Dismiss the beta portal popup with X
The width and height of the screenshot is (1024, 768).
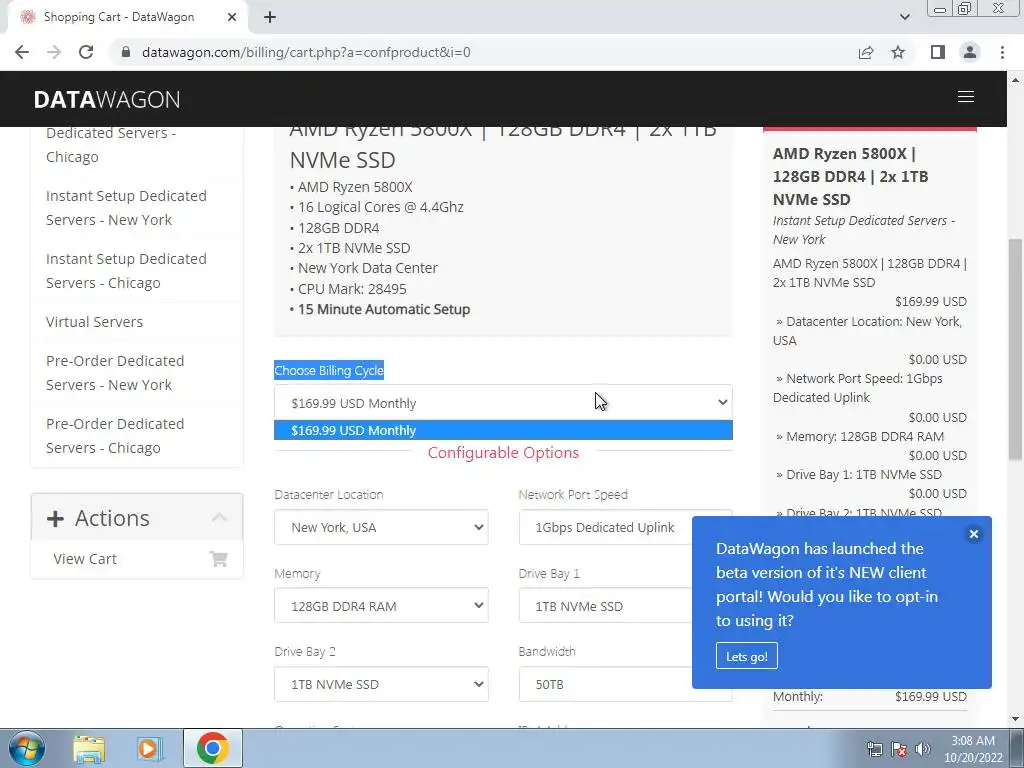click(x=974, y=534)
